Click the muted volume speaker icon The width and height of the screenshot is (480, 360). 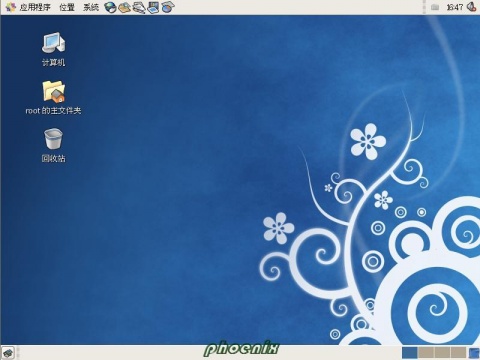(x=471, y=7)
